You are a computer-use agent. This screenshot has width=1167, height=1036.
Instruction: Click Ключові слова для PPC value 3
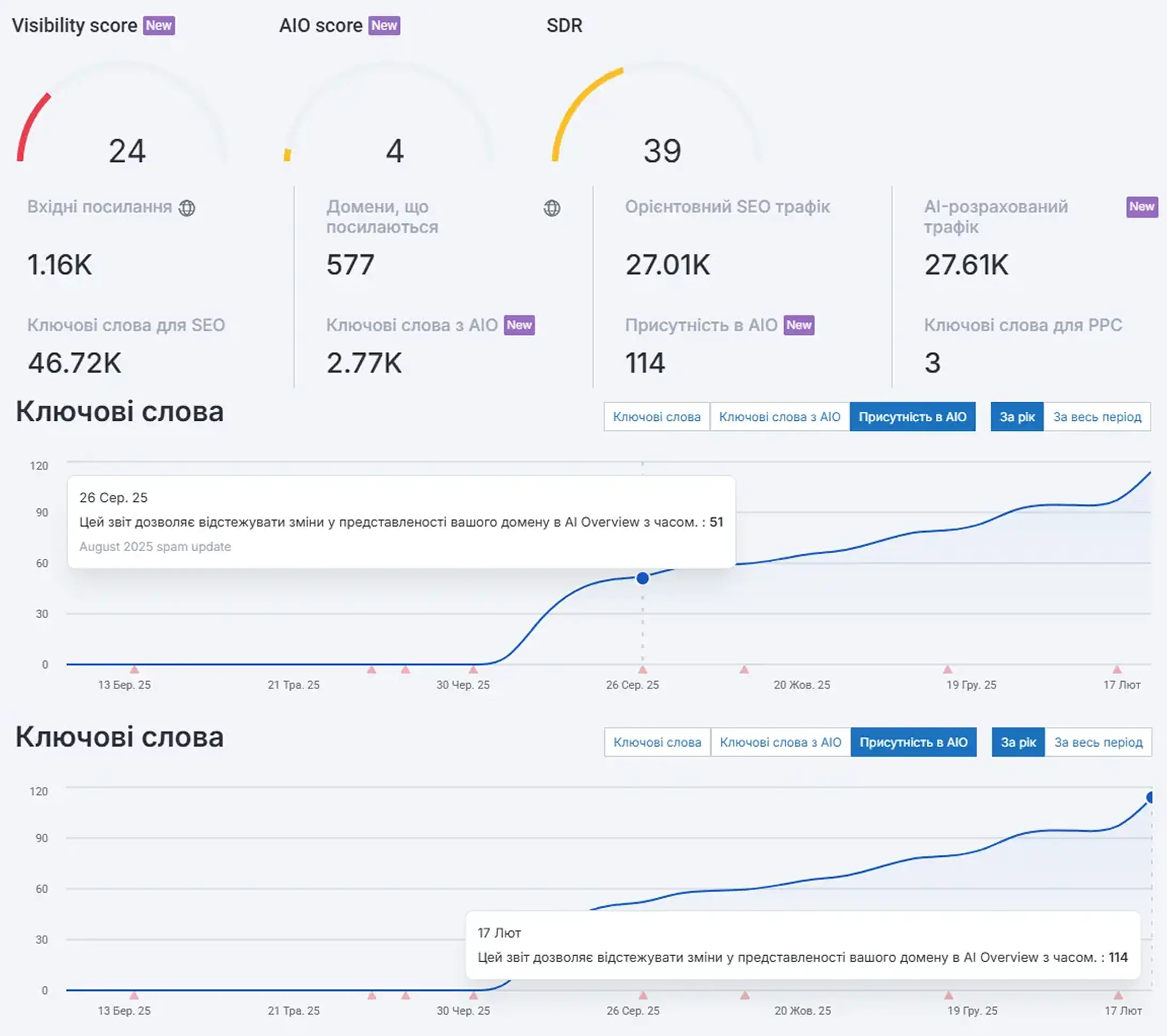932,363
